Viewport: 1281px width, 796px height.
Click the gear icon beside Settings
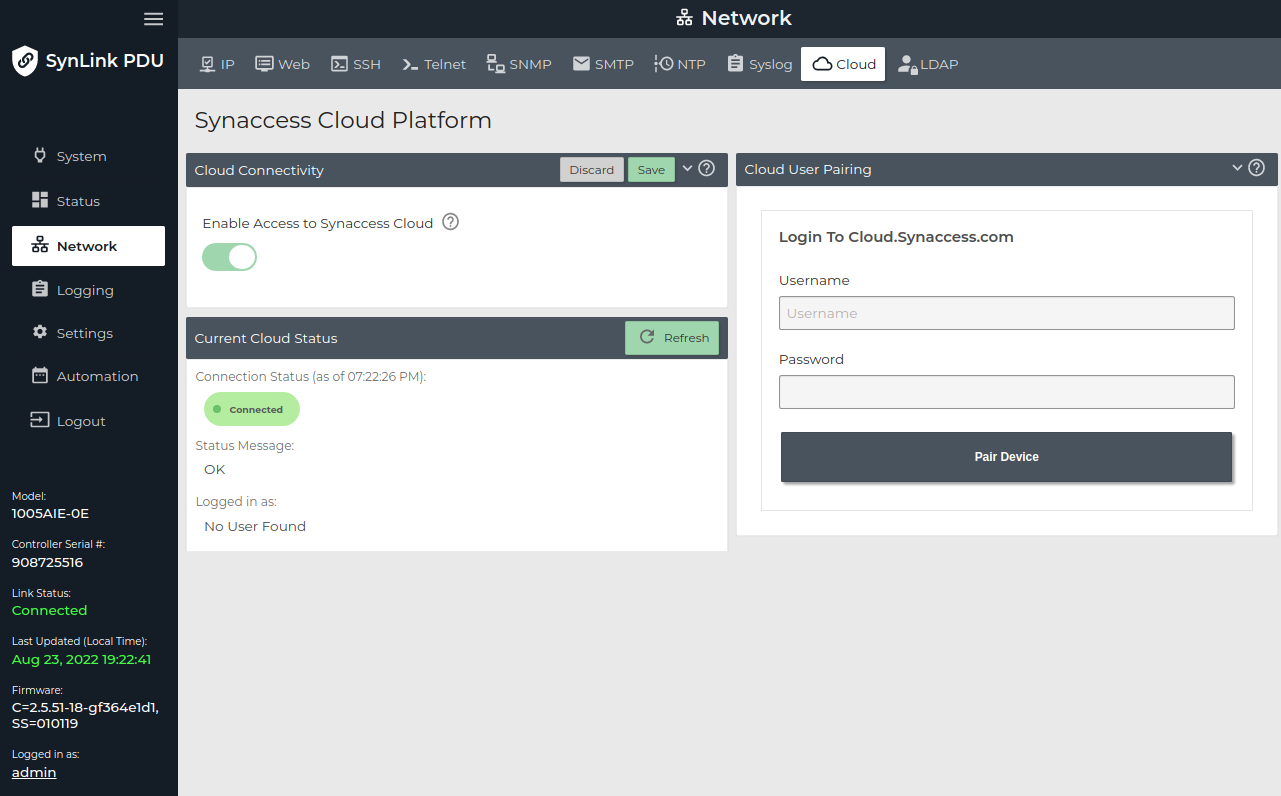click(40, 332)
